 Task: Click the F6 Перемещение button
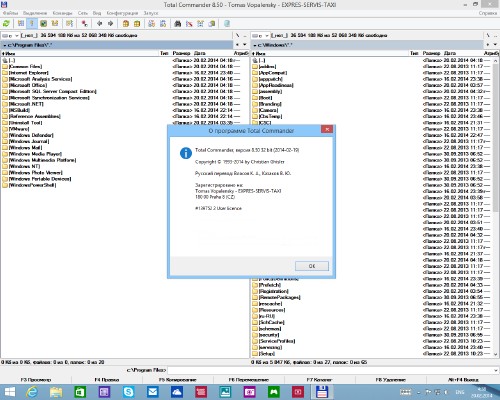249,380
